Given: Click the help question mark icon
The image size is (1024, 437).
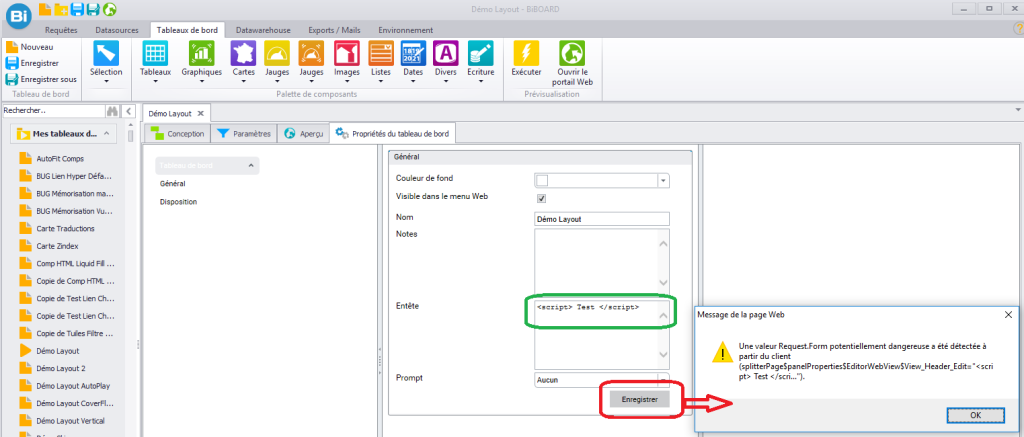Looking at the screenshot, I should pyautogui.click(x=1018, y=28).
